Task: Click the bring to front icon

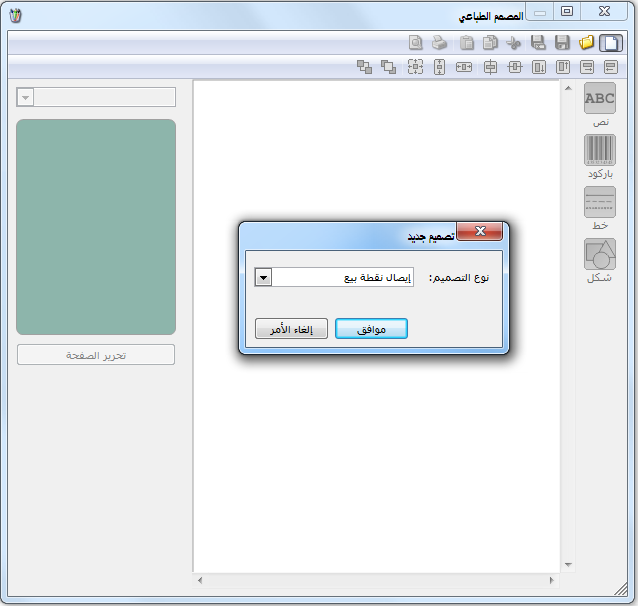Action: (388, 67)
